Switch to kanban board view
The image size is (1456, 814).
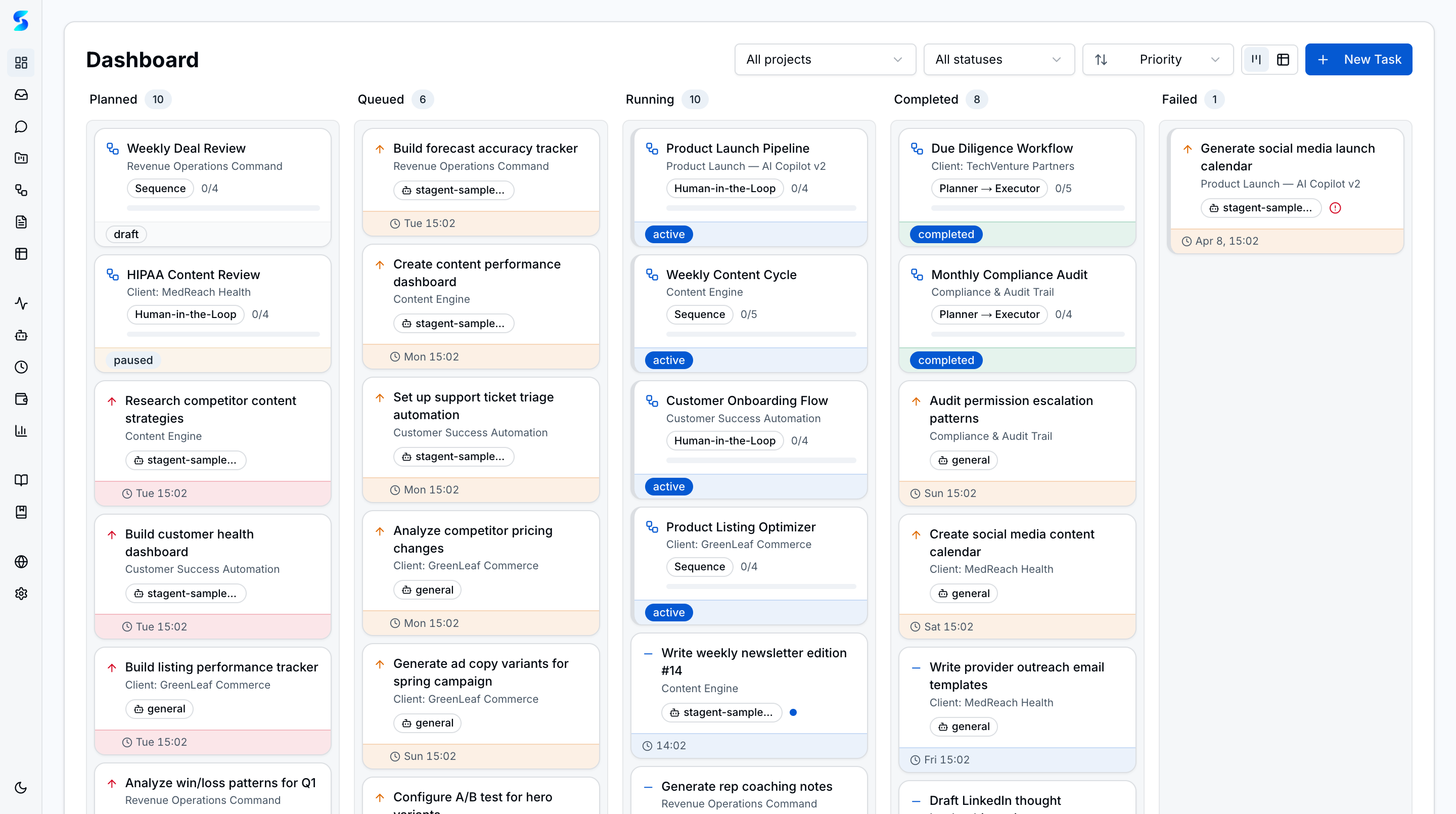point(1256,59)
